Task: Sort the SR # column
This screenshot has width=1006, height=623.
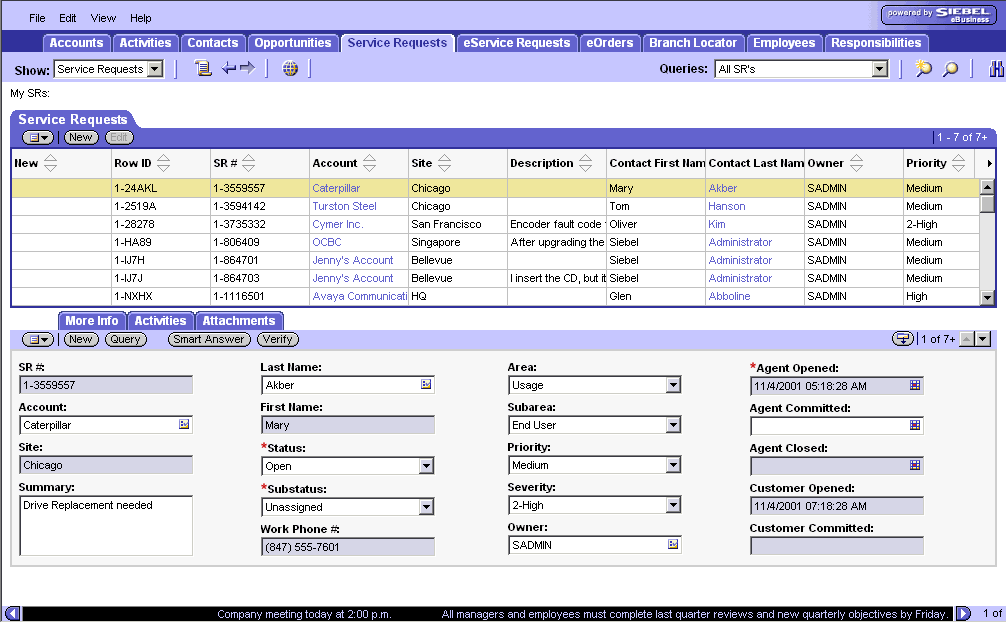Action: click(x=248, y=163)
